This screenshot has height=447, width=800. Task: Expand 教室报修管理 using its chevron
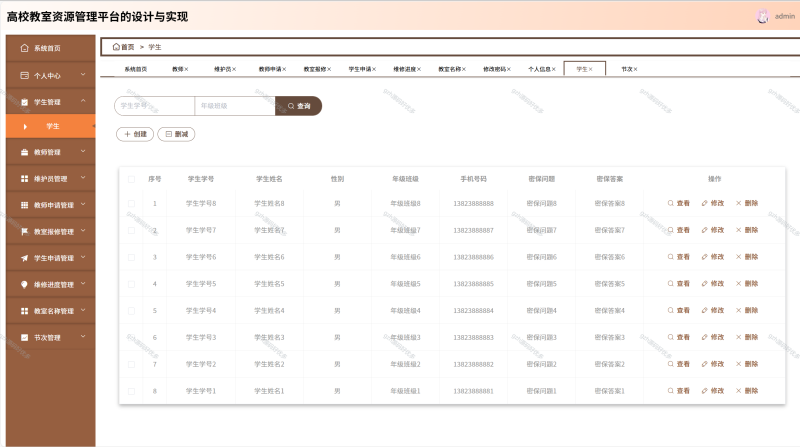coord(83,231)
